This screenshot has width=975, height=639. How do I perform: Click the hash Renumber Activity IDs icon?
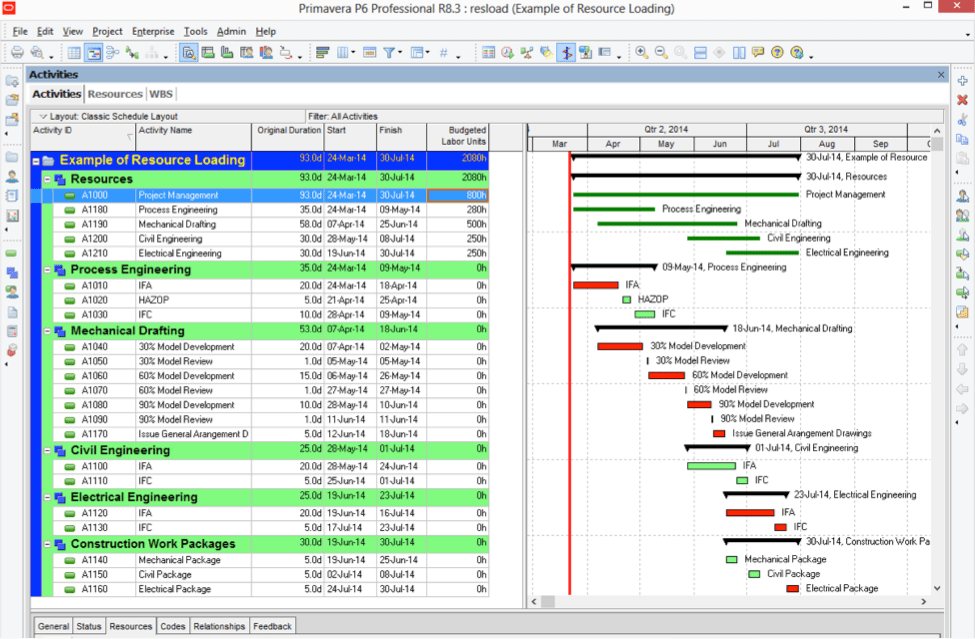click(x=443, y=53)
